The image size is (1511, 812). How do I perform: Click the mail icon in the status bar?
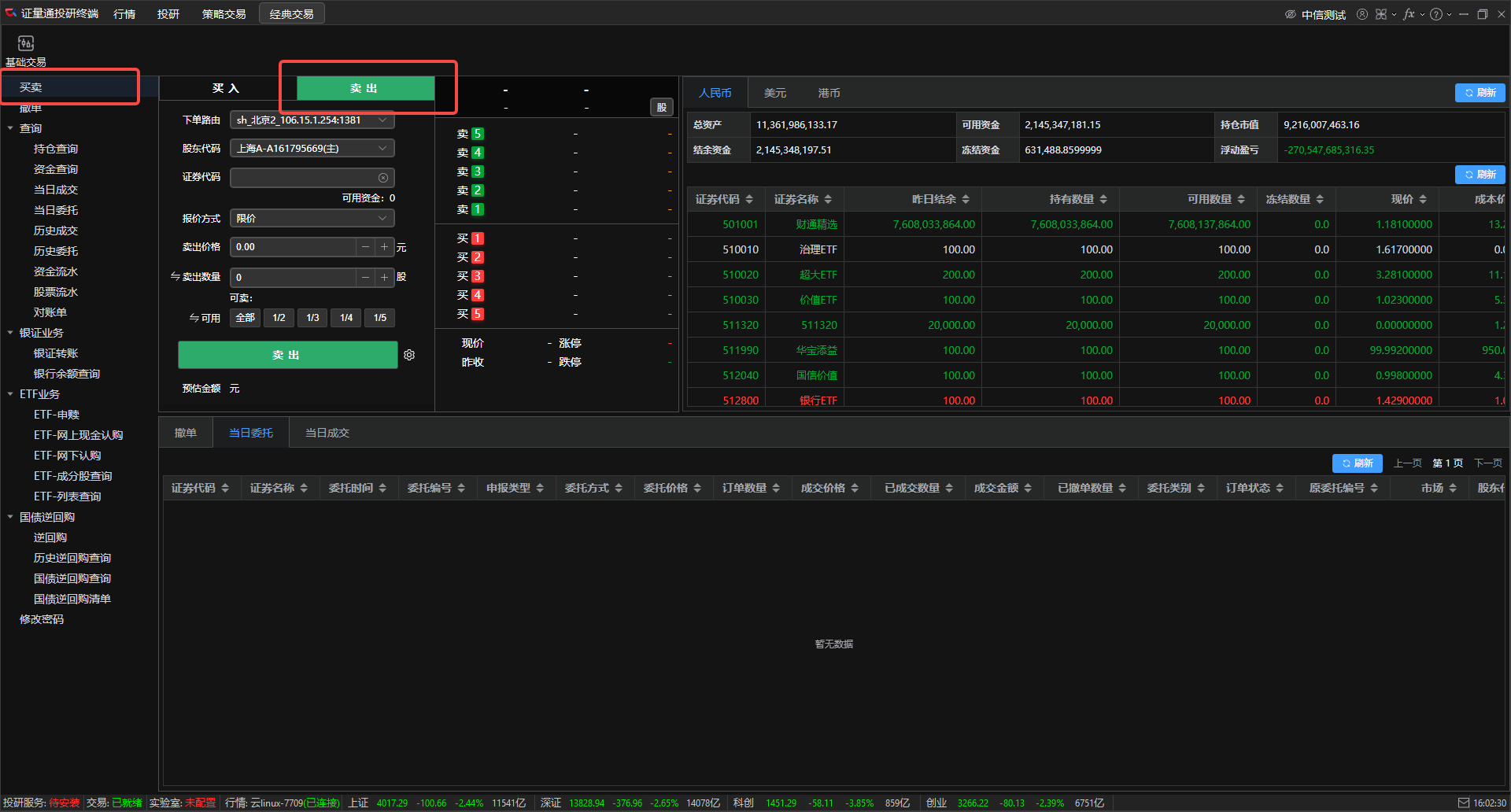click(x=1463, y=803)
